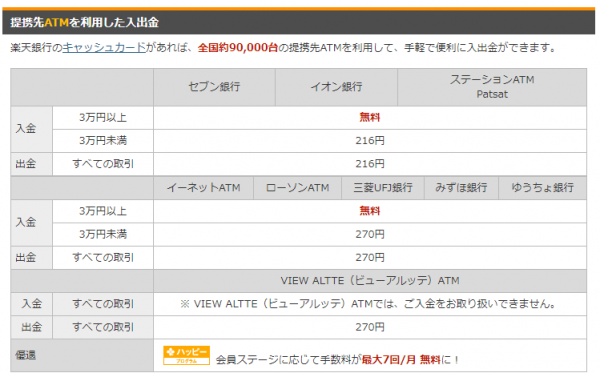
Task: Click the 270円 fee under VIEW ALTTE
Action: [370, 327]
